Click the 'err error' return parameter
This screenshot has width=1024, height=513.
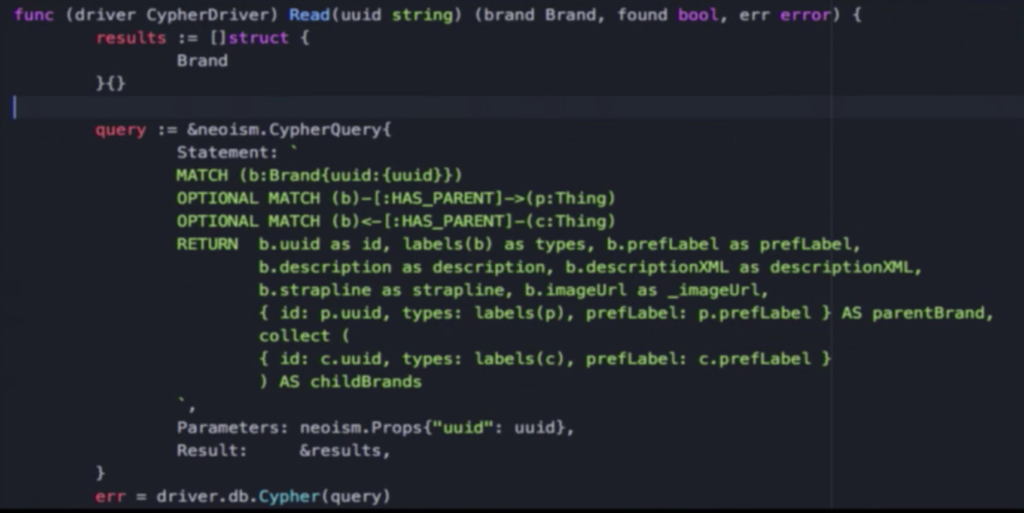click(x=784, y=15)
